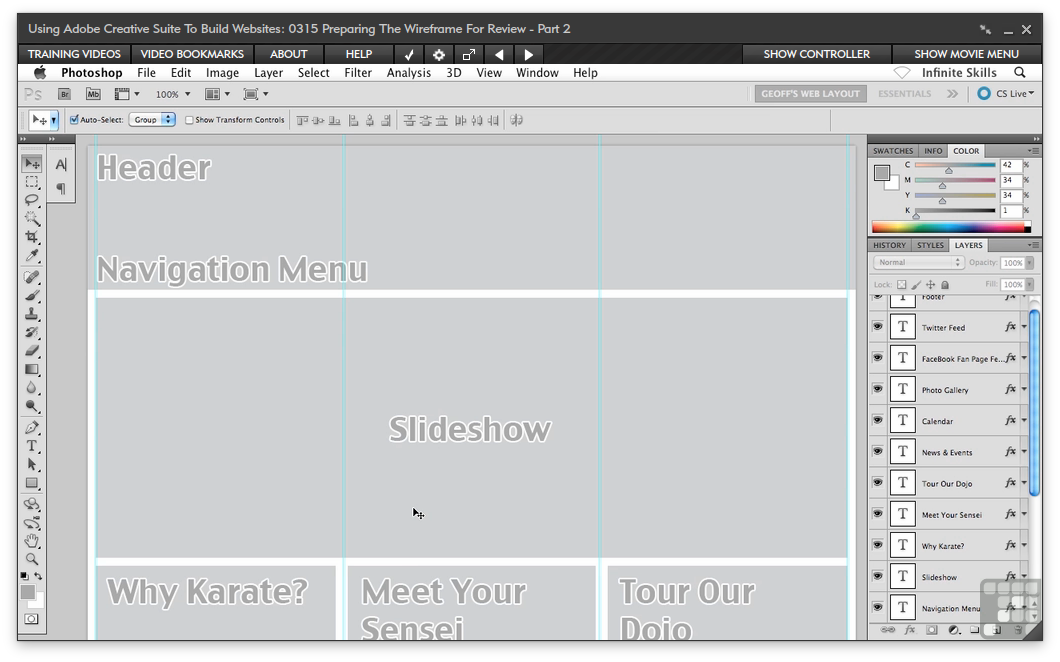Open the Training Videos section
This screenshot has height=662, width=1060.
pos(74,54)
